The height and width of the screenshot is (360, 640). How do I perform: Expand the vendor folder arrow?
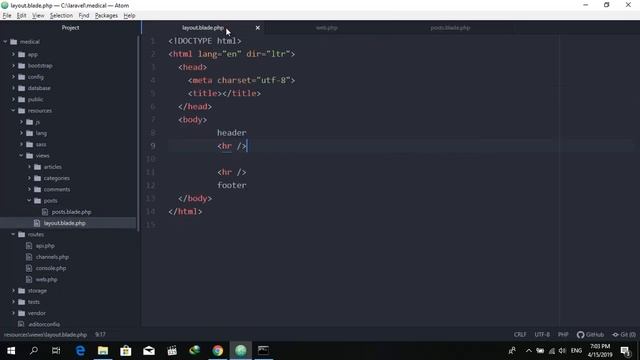point(13,313)
